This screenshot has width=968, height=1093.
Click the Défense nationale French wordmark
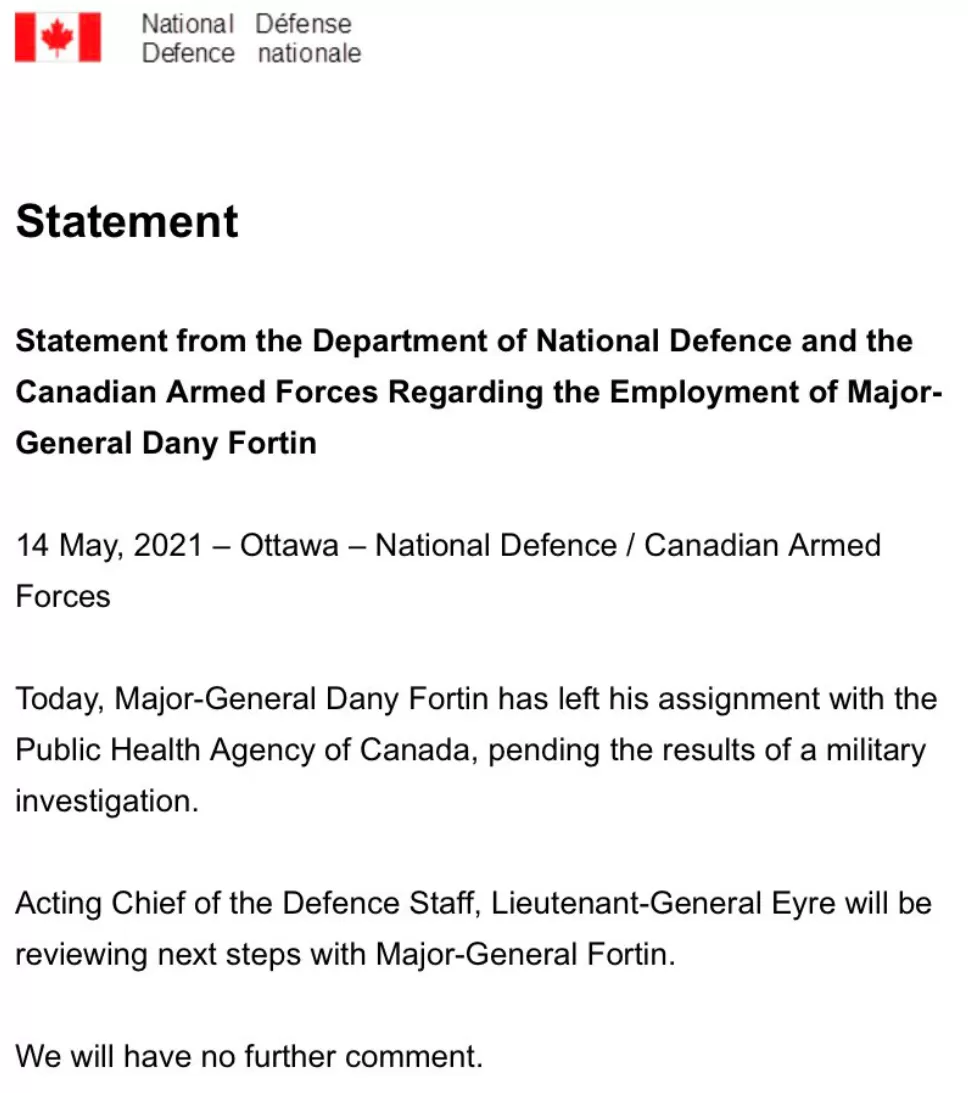tap(308, 38)
